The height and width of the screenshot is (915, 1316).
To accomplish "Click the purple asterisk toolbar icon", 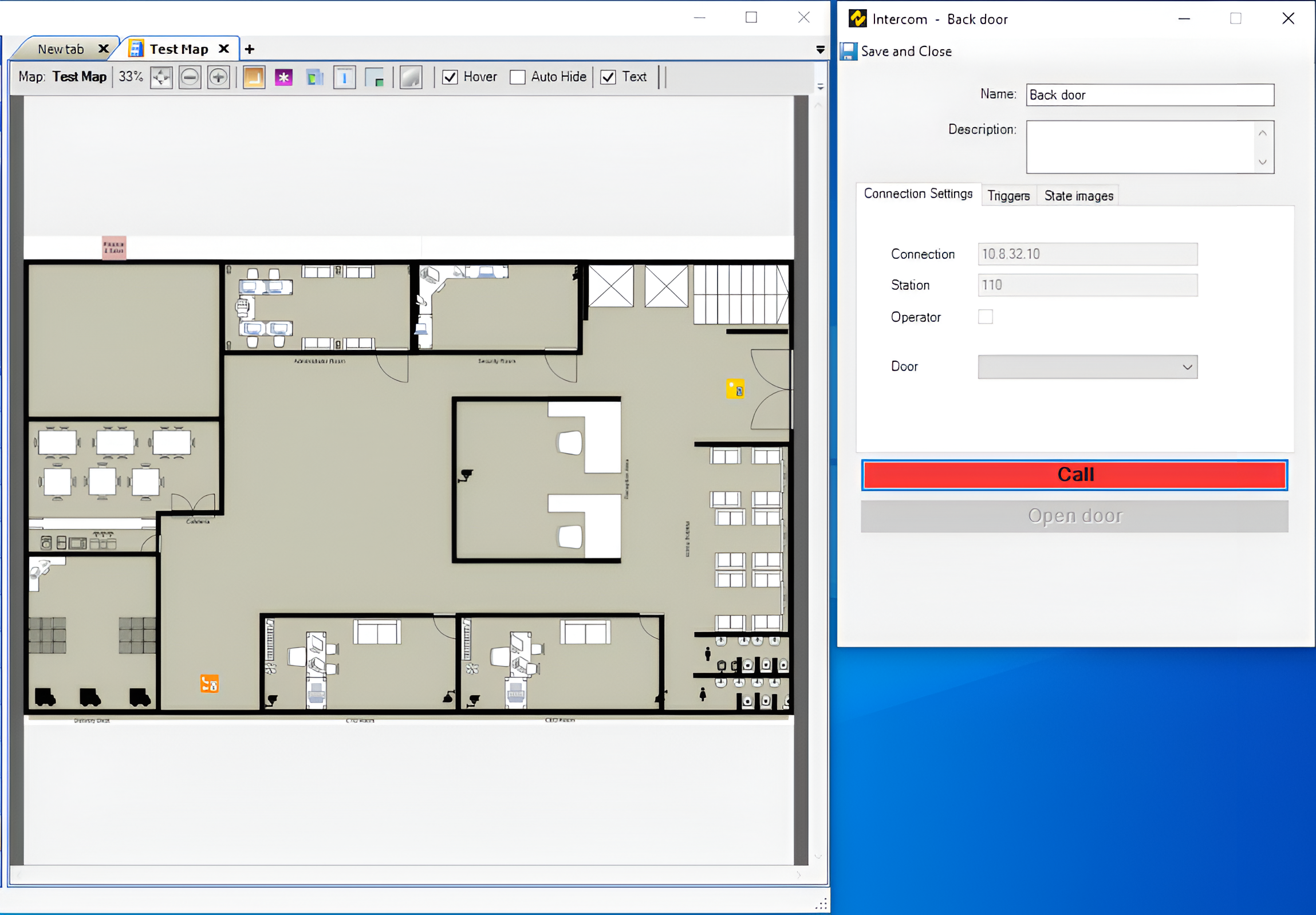I will (283, 77).
